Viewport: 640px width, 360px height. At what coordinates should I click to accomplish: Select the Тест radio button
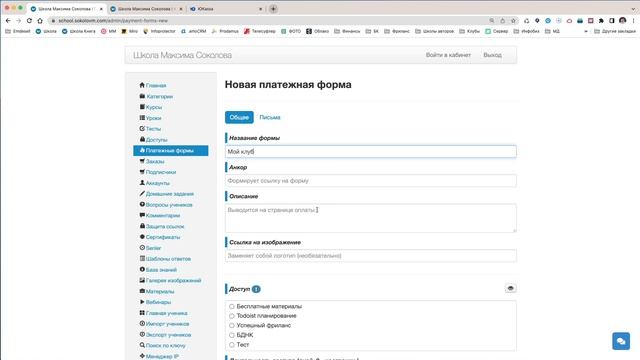[231, 345]
